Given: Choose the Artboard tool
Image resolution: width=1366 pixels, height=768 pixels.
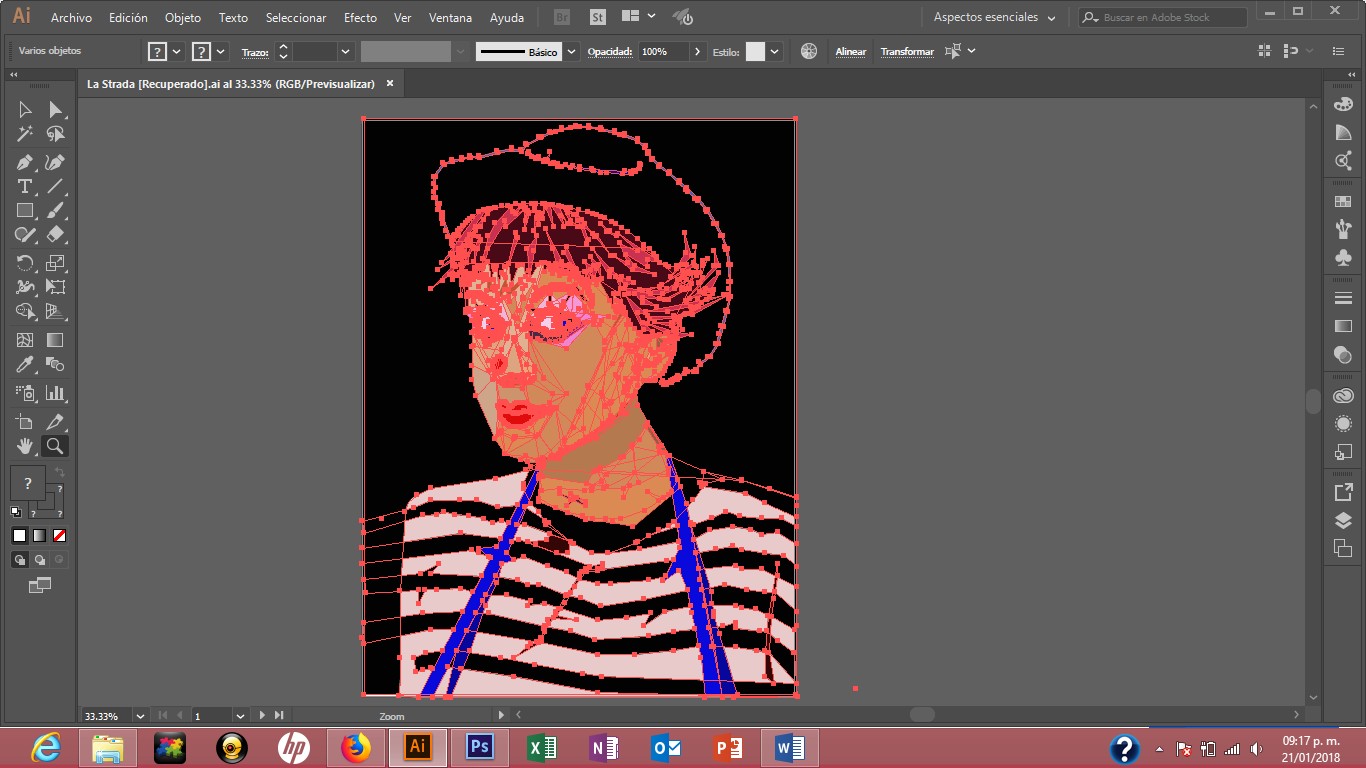Looking at the screenshot, I should pos(25,422).
